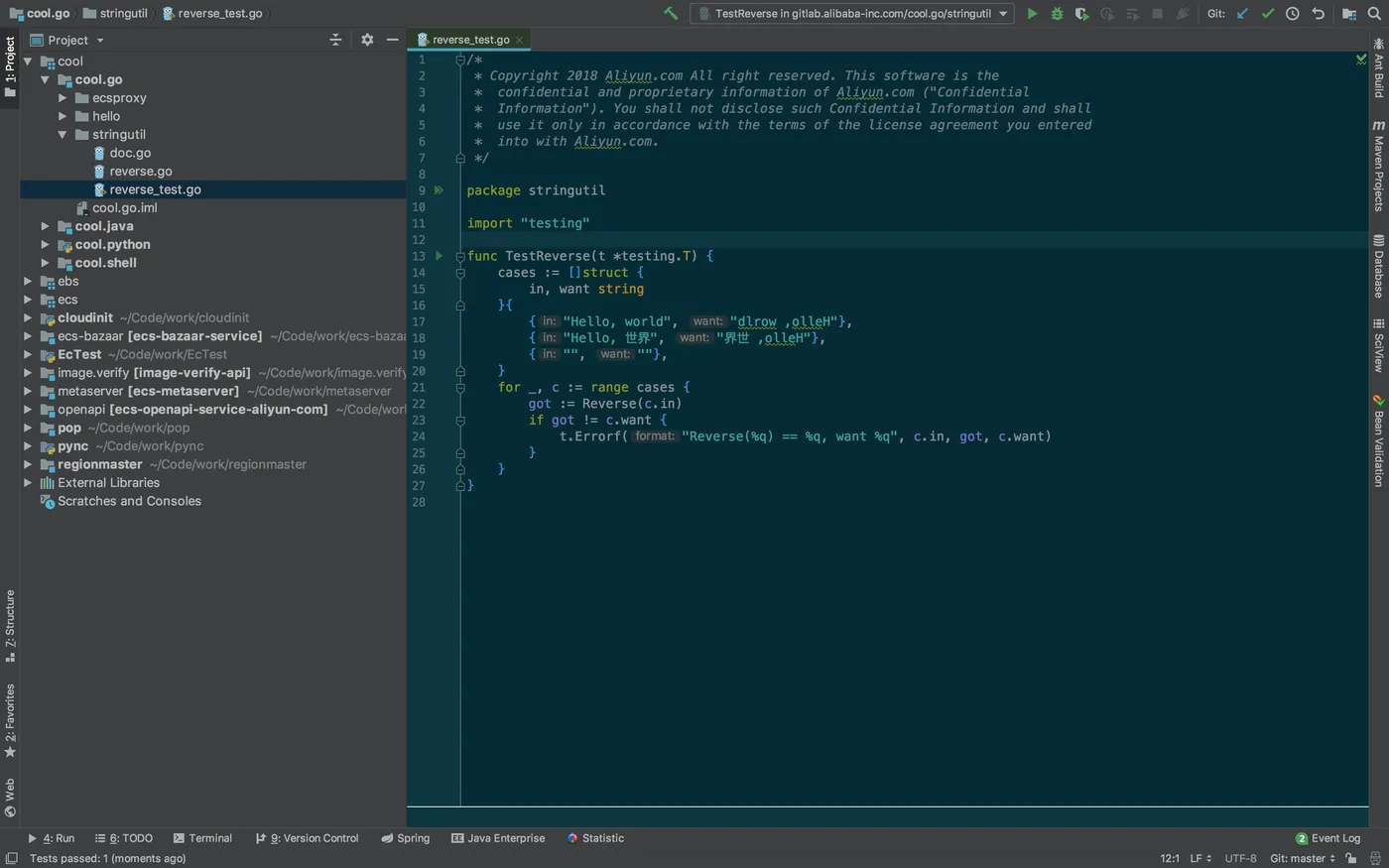Hide the Project tool window
1389x868 pixels.
[x=393, y=40]
